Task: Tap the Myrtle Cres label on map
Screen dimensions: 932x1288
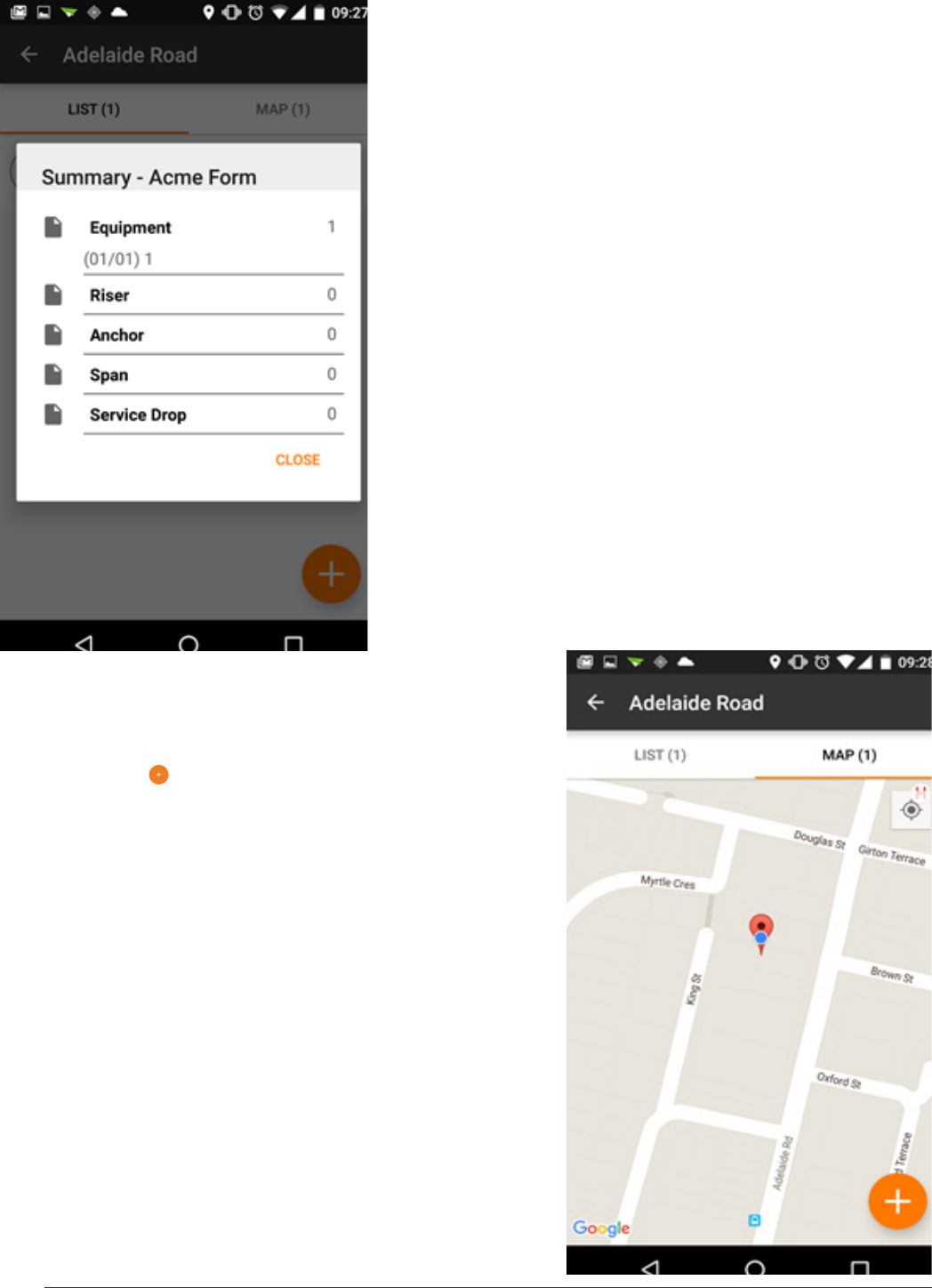Action: [668, 882]
